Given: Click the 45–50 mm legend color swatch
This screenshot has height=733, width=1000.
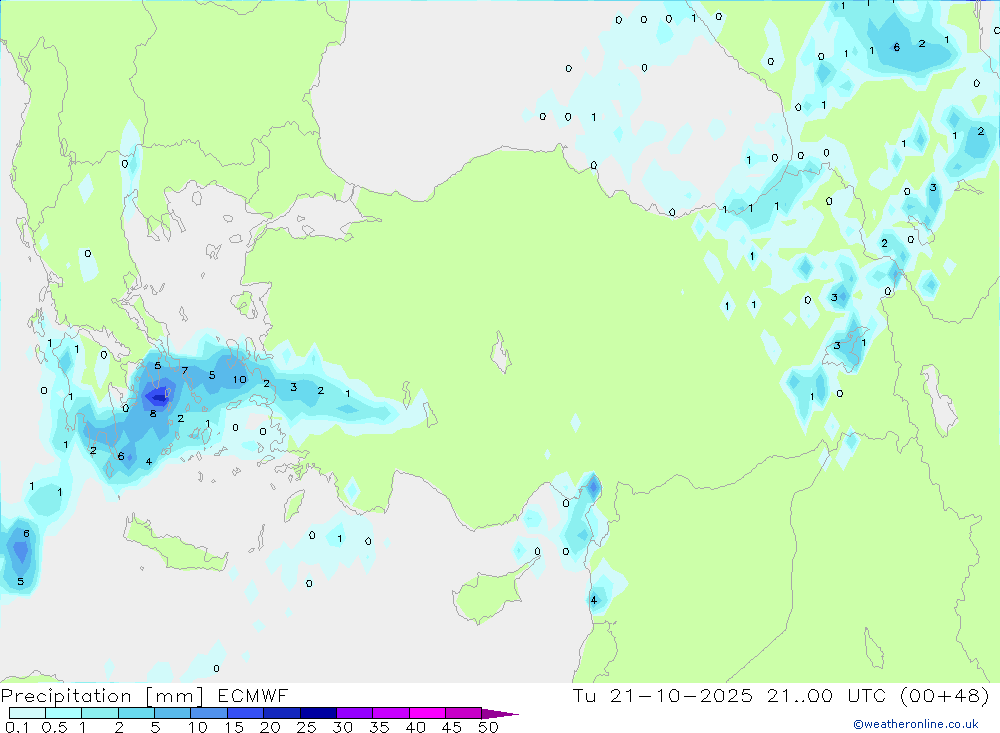Looking at the screenshot, I should tap(464, 713).
